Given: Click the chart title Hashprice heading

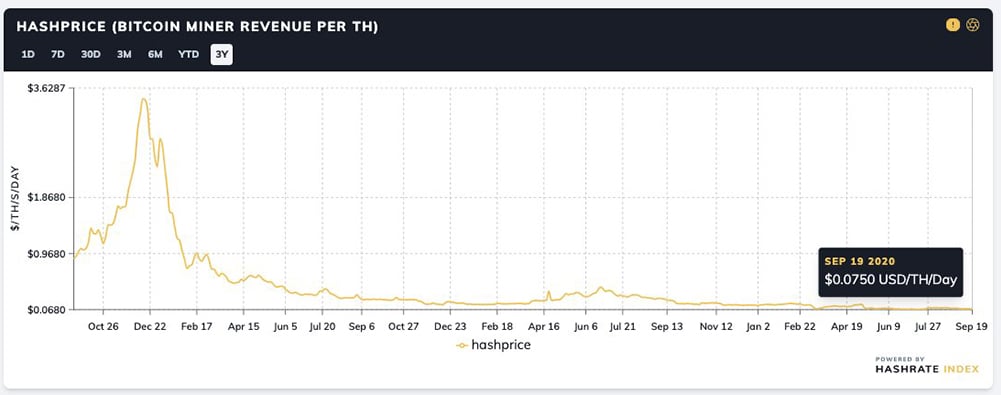Looking at the screenshot, I should click(197, 26).
